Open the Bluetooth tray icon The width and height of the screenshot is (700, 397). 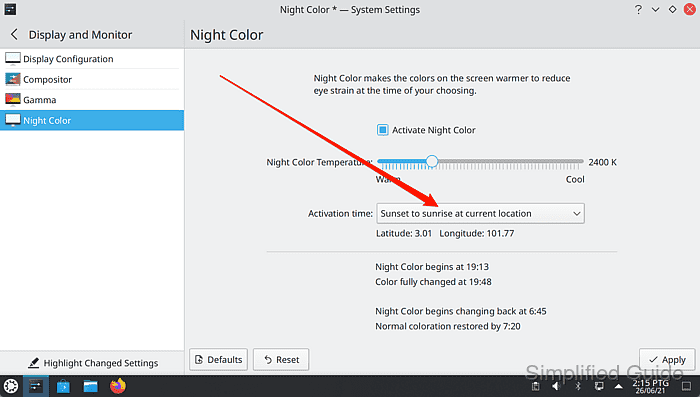tap(577, 386)
